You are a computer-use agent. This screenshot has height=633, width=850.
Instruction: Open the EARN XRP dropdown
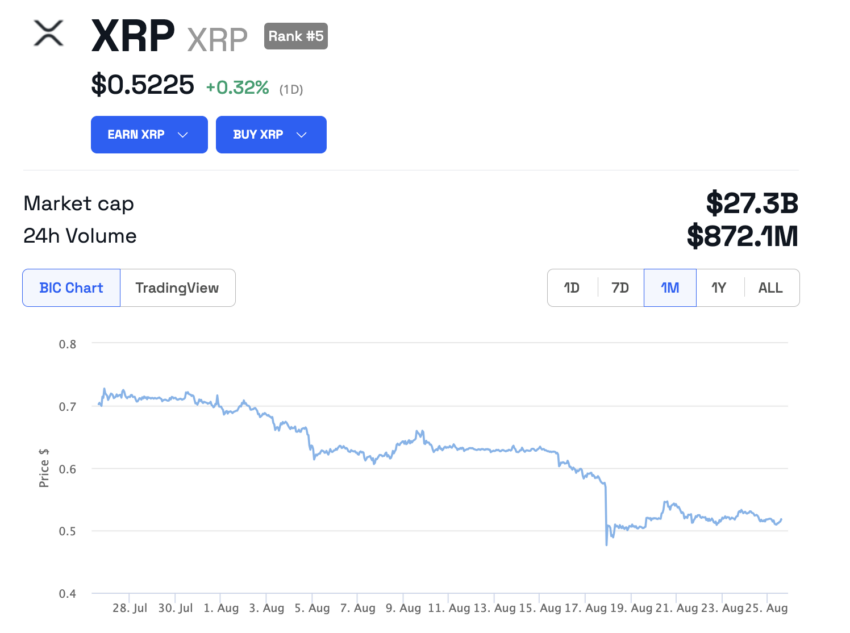point(148,134)
